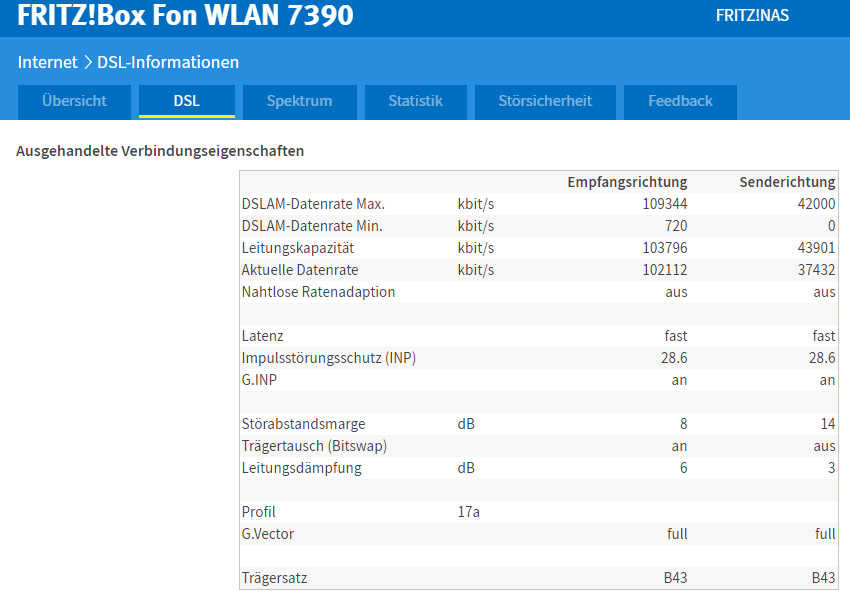Select the Impulsstörungsschutz (INP) row label

pyautogui.click(x=329, y=358)
